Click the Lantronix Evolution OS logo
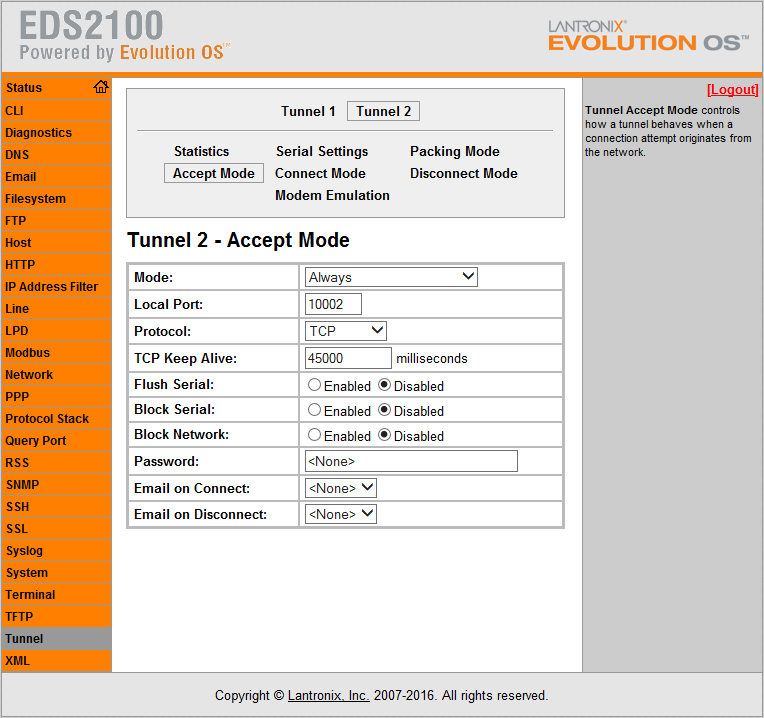The height and width of the screenshot is (718, 764). coord(648,36)
